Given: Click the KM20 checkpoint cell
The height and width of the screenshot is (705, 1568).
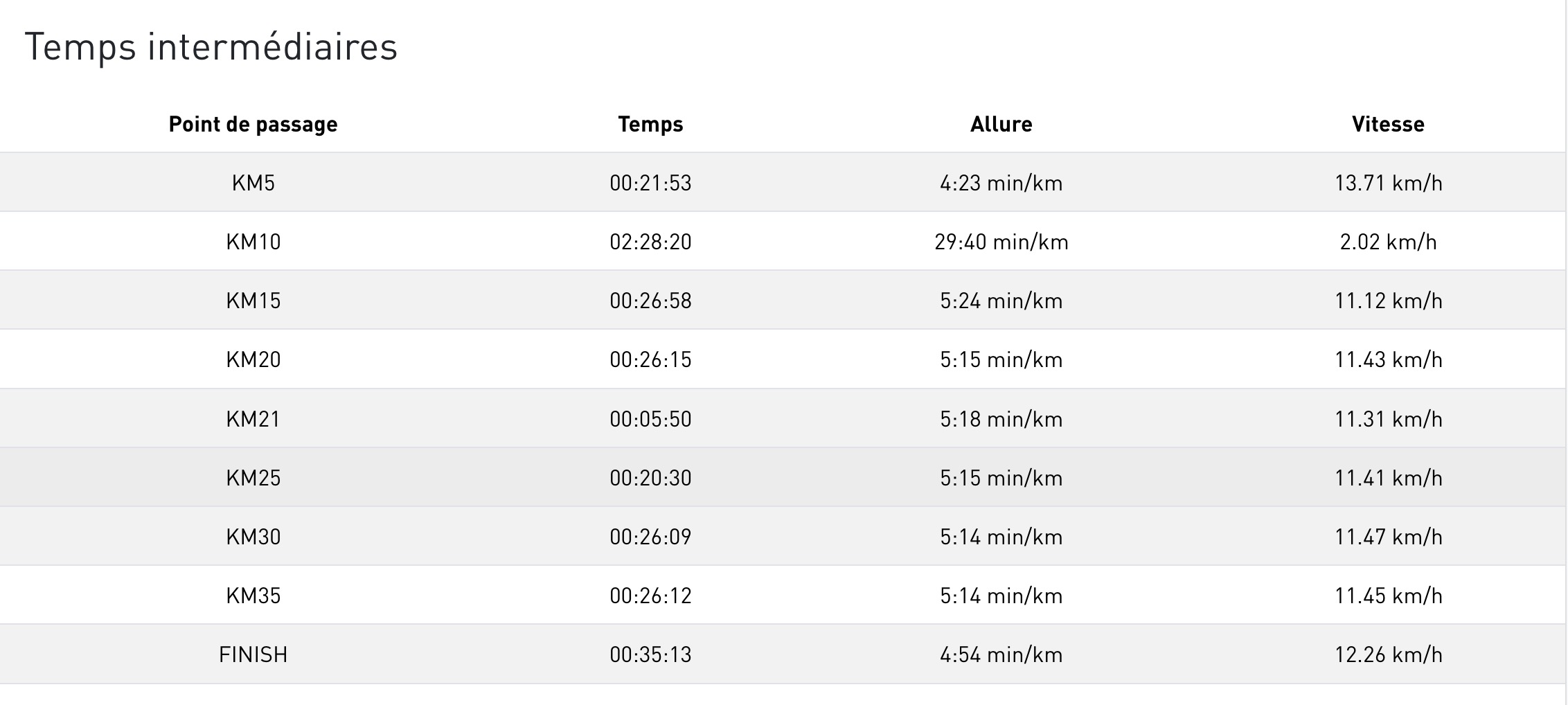Looking at the screenshot, I should click(x=253, y=359).
